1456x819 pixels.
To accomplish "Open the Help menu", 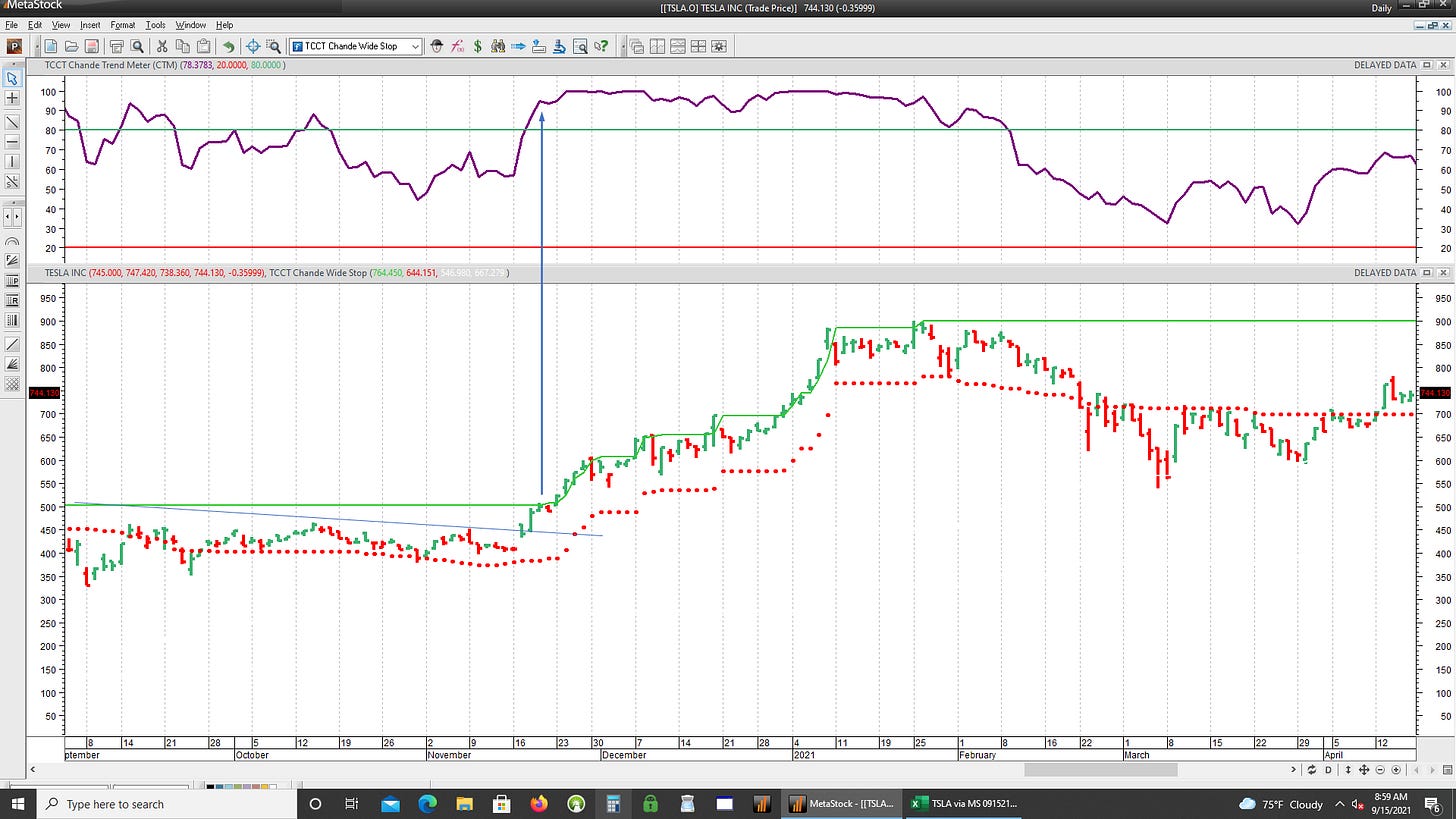I will [224, 24].
